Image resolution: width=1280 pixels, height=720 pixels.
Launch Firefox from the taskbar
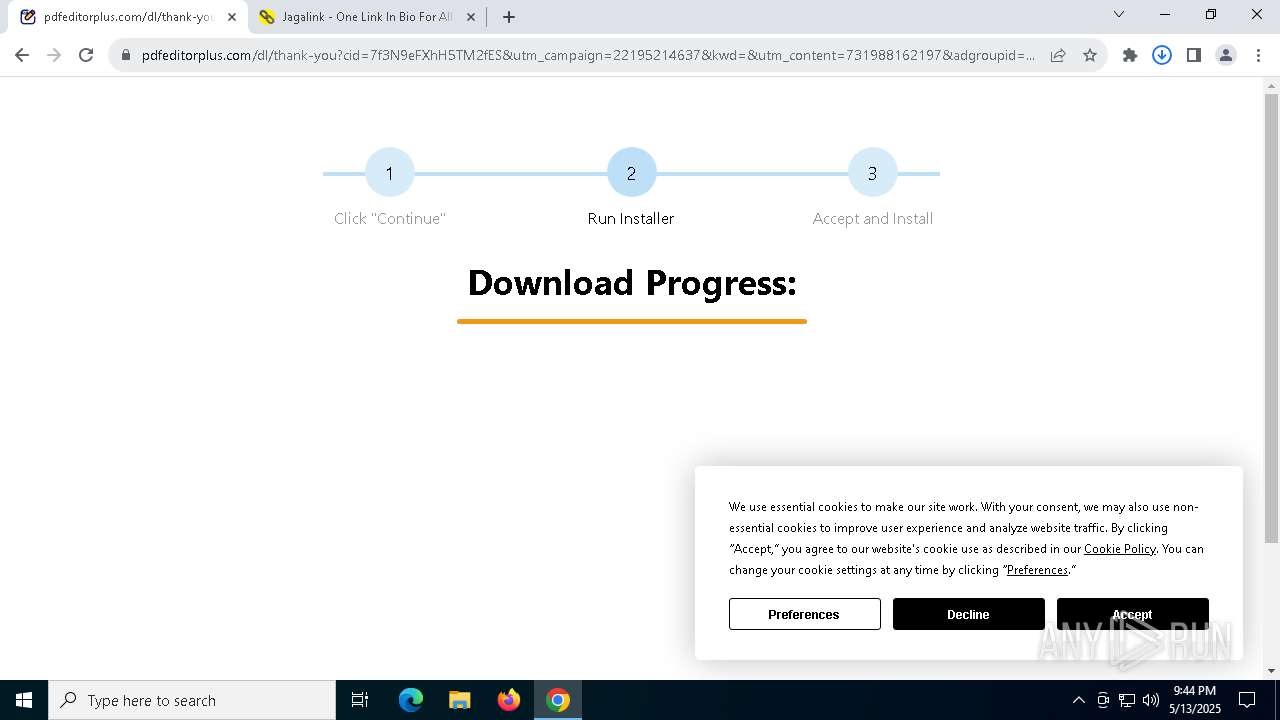point(509,700)
